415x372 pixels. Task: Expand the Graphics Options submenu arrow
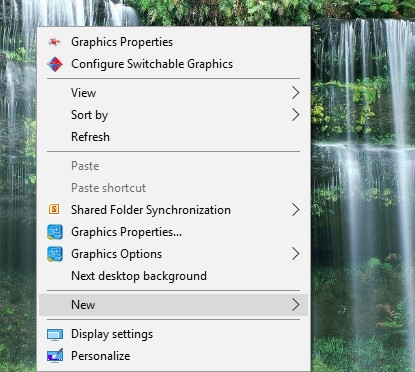(x=295, y=254)
